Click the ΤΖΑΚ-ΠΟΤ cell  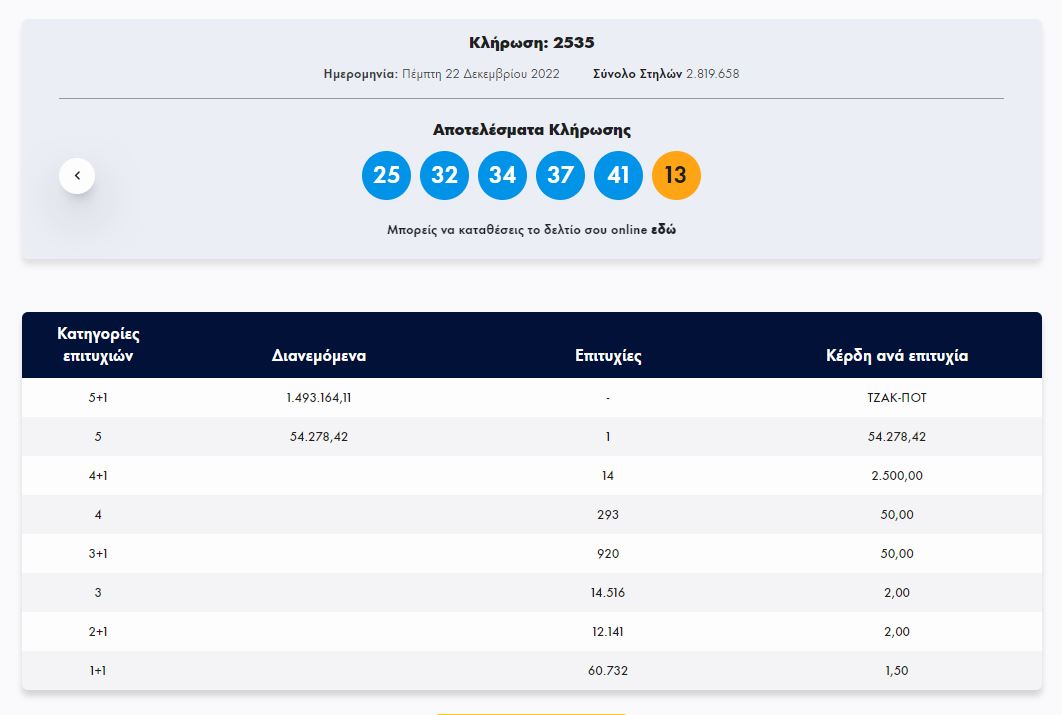tap(897, 398)
